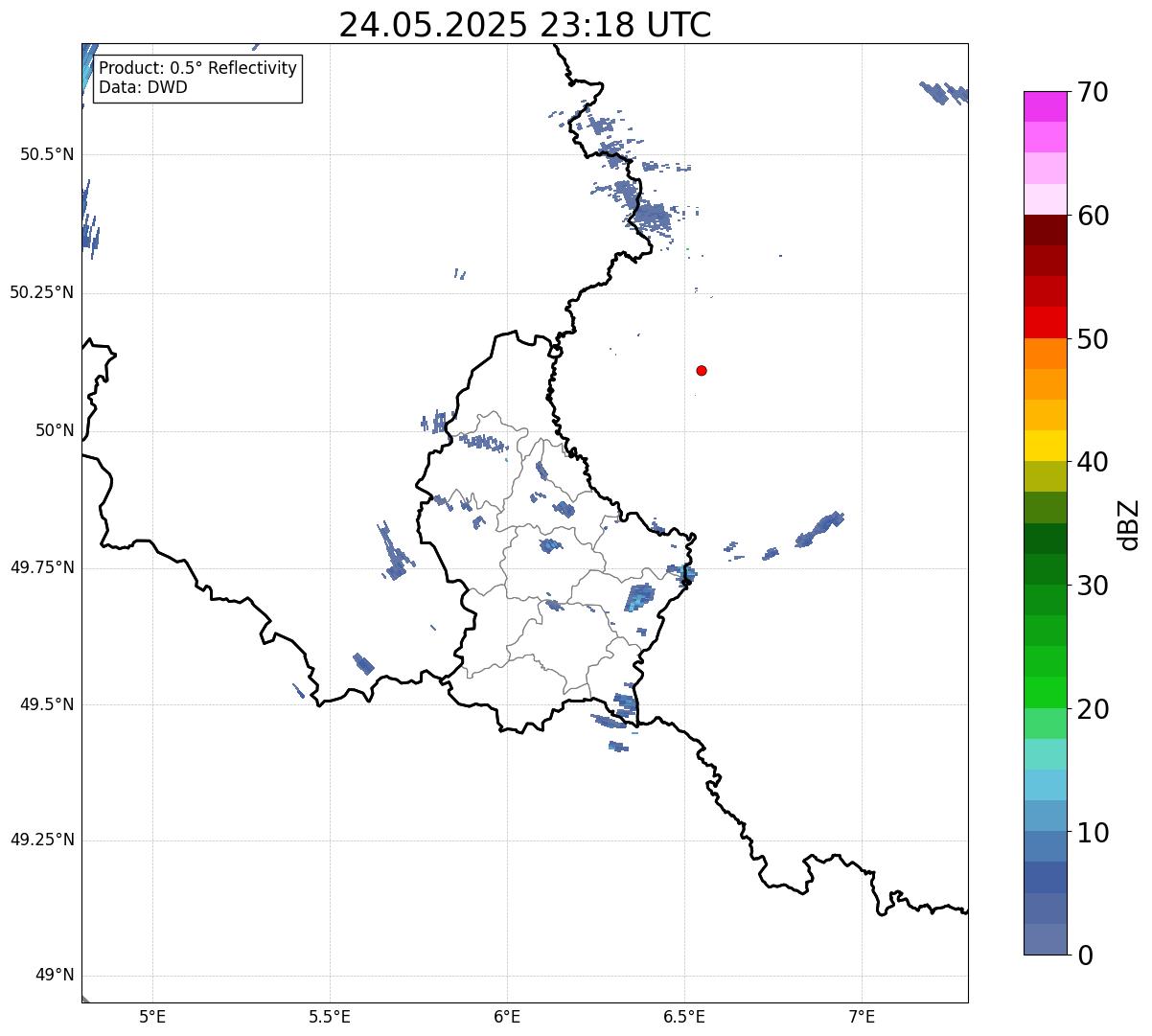Click the colorbar tick label 50
The width and height of the screenshot is (1152, 1036).
coord(1093,339)
